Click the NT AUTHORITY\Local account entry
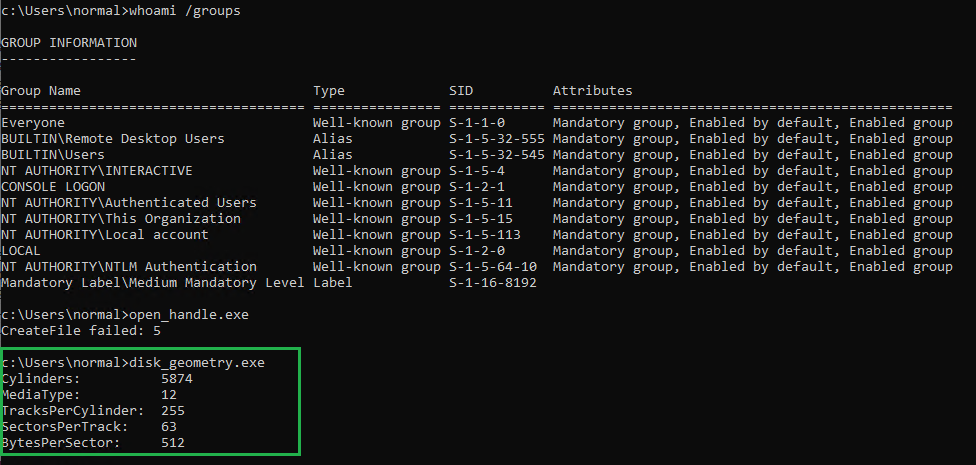The width and height of the screenshot is (976, 465). coord(104,235)
